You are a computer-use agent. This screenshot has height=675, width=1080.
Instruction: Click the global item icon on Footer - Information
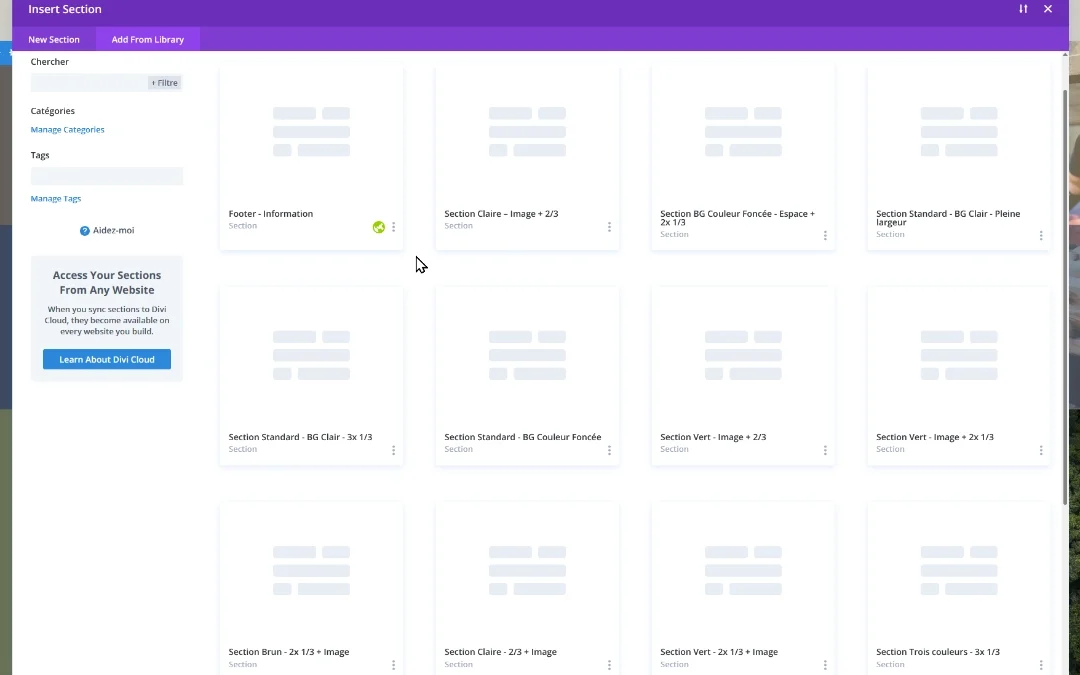379,227
